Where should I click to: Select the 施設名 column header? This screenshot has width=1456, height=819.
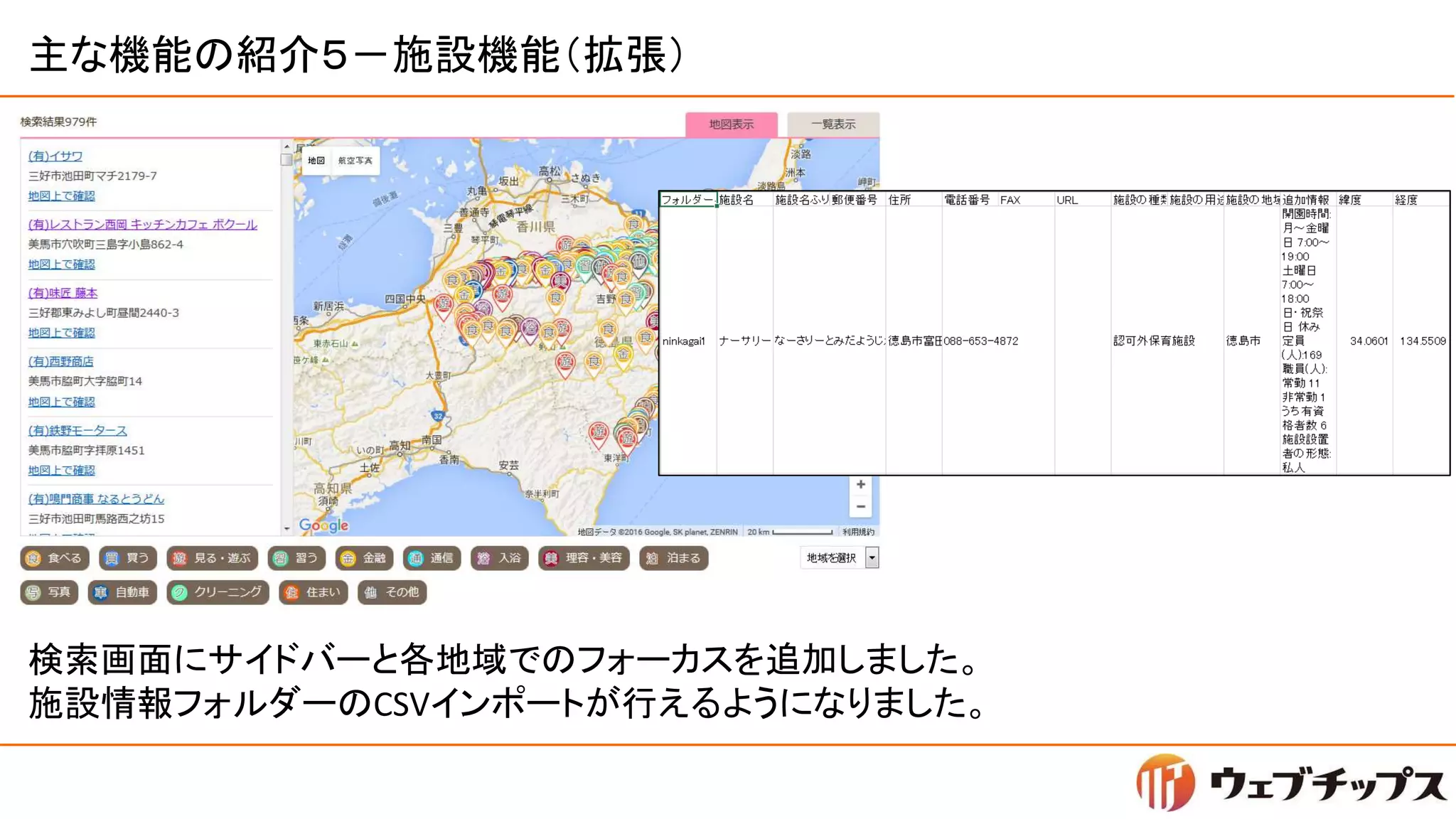tap(745, 200)
